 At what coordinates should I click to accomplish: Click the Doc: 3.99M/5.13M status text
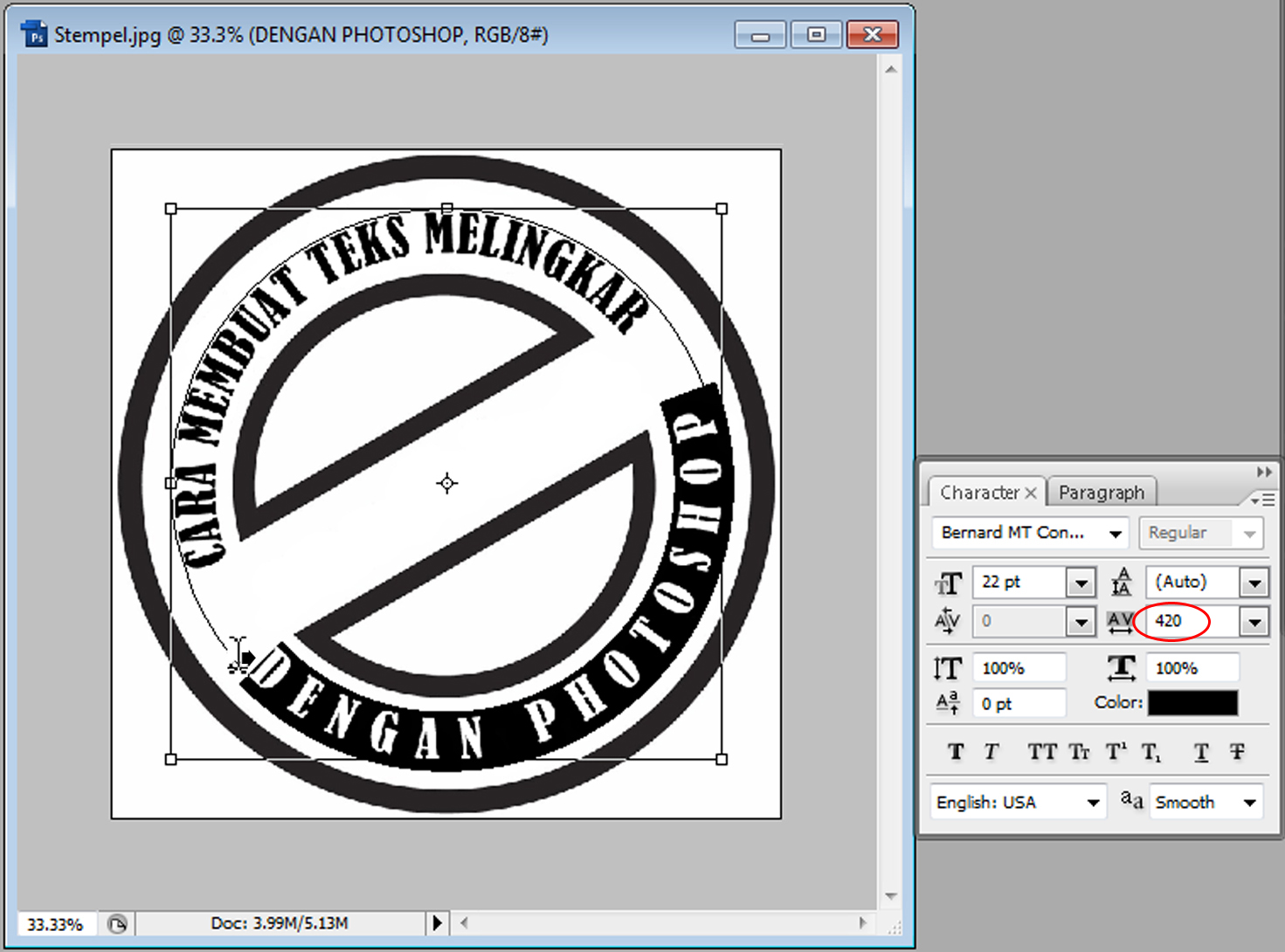coord(280,923)
